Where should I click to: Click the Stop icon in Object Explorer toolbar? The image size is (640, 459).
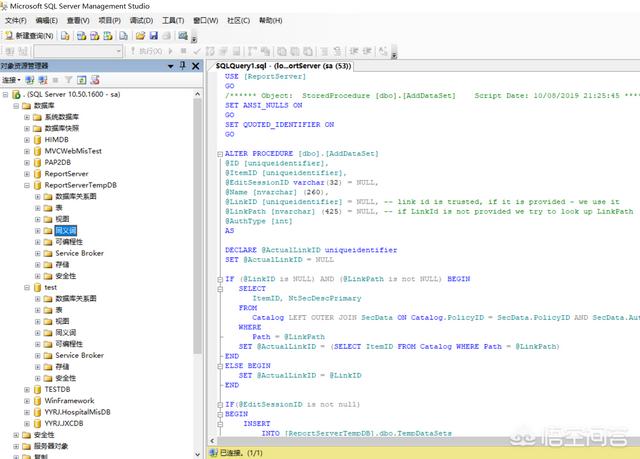click(x=56, y=80)
